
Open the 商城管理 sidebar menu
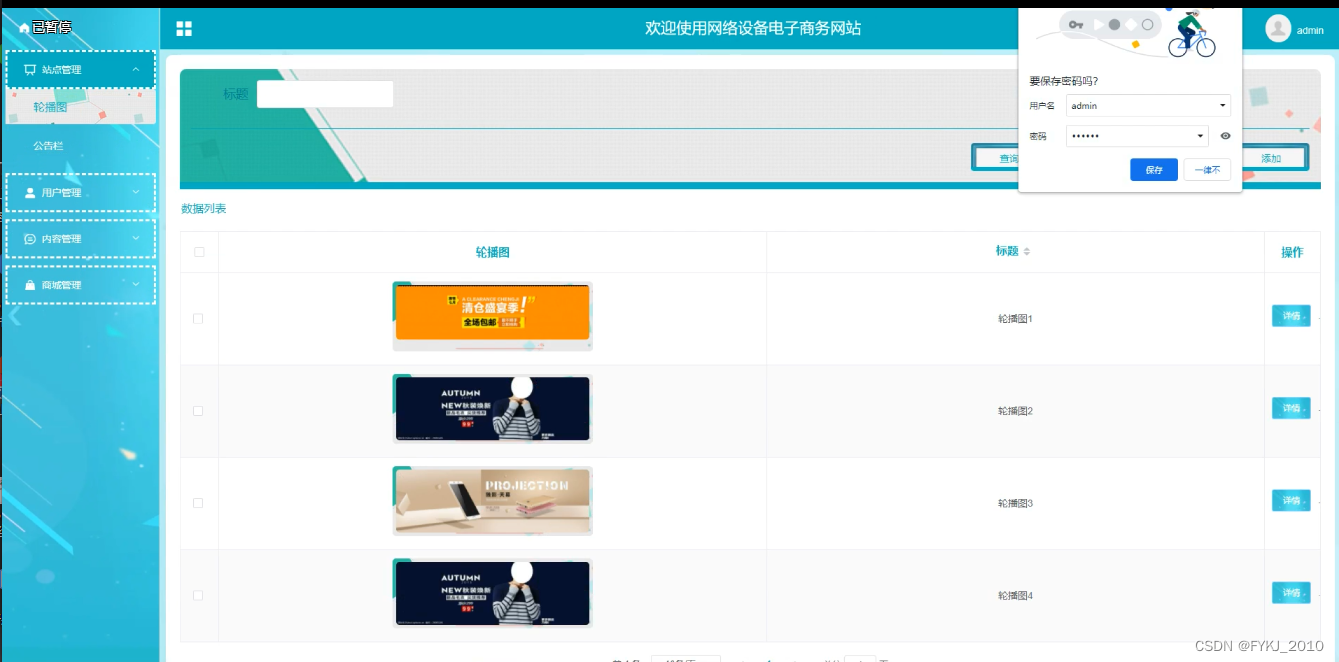(x=81, y=285)
